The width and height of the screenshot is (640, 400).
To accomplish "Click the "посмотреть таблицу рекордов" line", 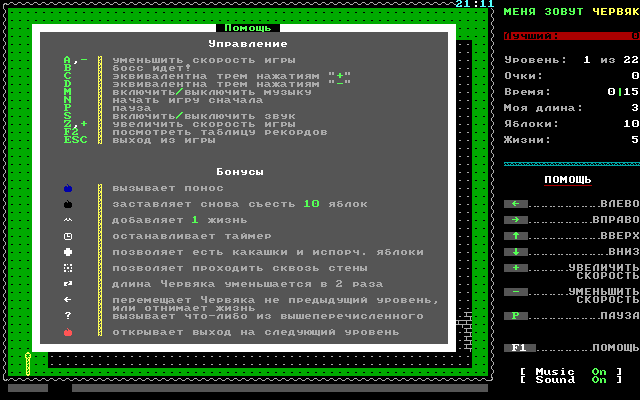I will 220,132.
